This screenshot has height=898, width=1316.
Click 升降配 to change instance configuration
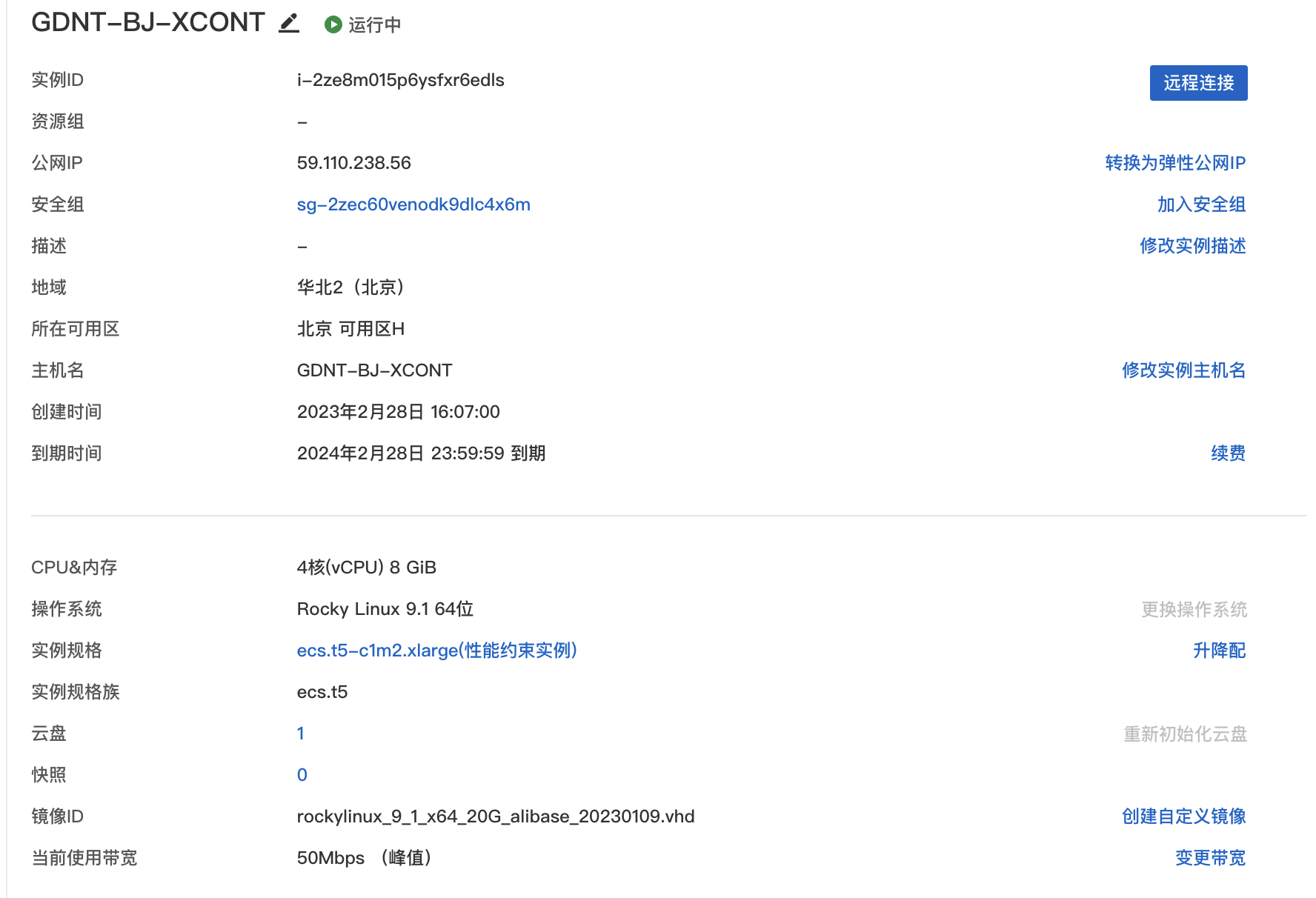[1220, 651]
